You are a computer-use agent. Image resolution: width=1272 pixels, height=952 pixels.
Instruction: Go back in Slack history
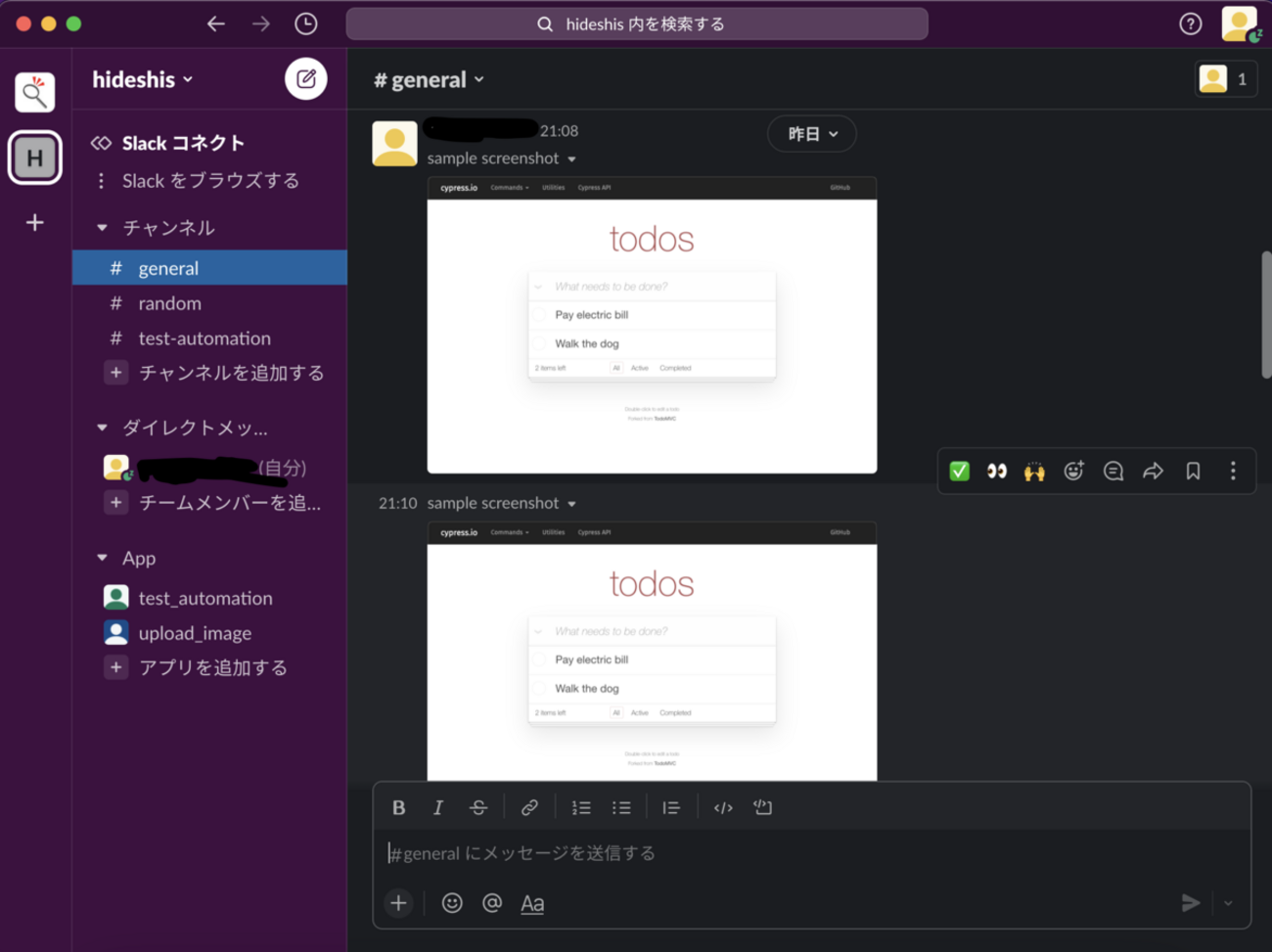pyautogui.click(x=216, y=23)
